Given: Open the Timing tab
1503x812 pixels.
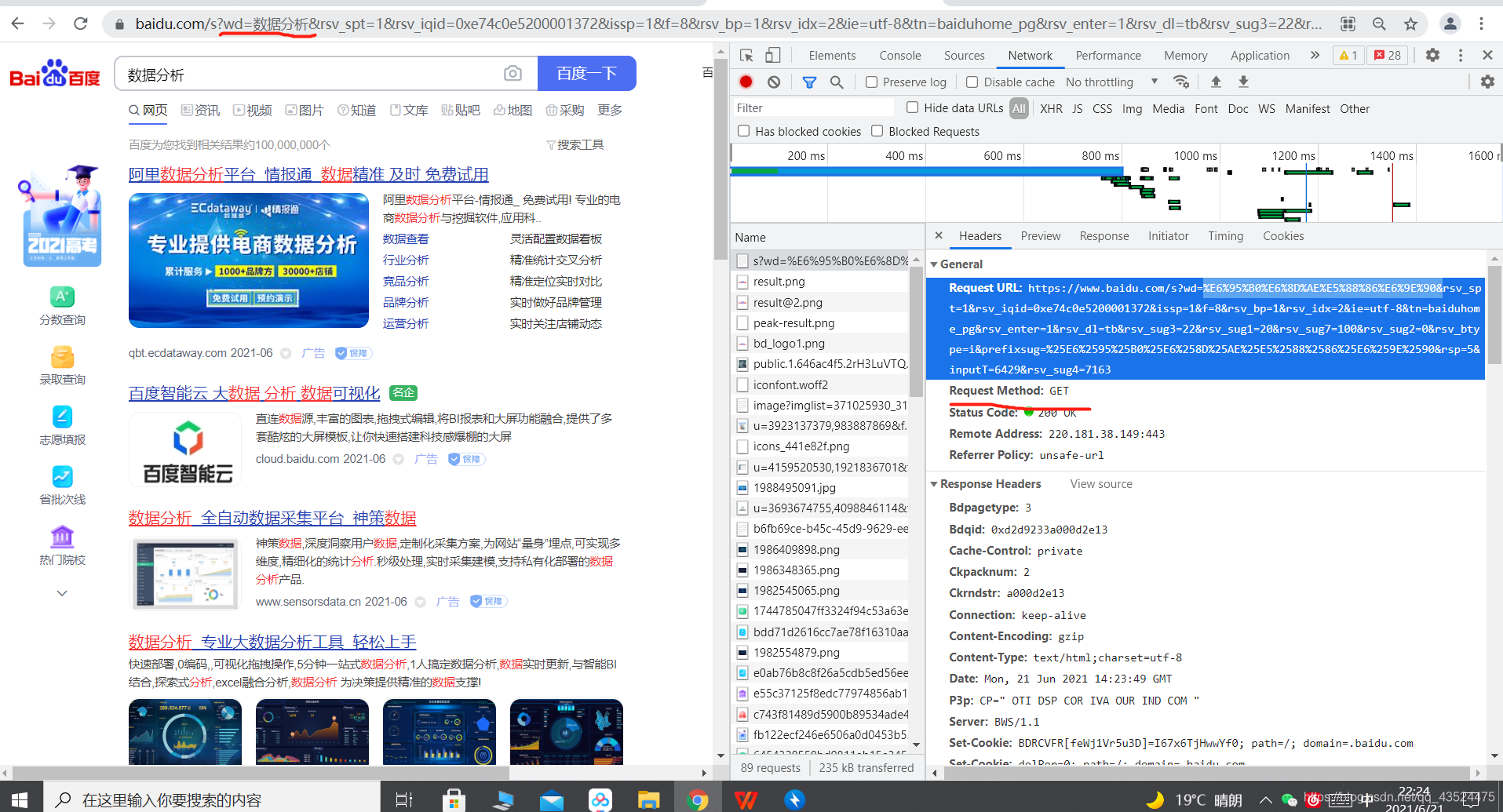Looking at the screenshot, I should coord(1225,236).
